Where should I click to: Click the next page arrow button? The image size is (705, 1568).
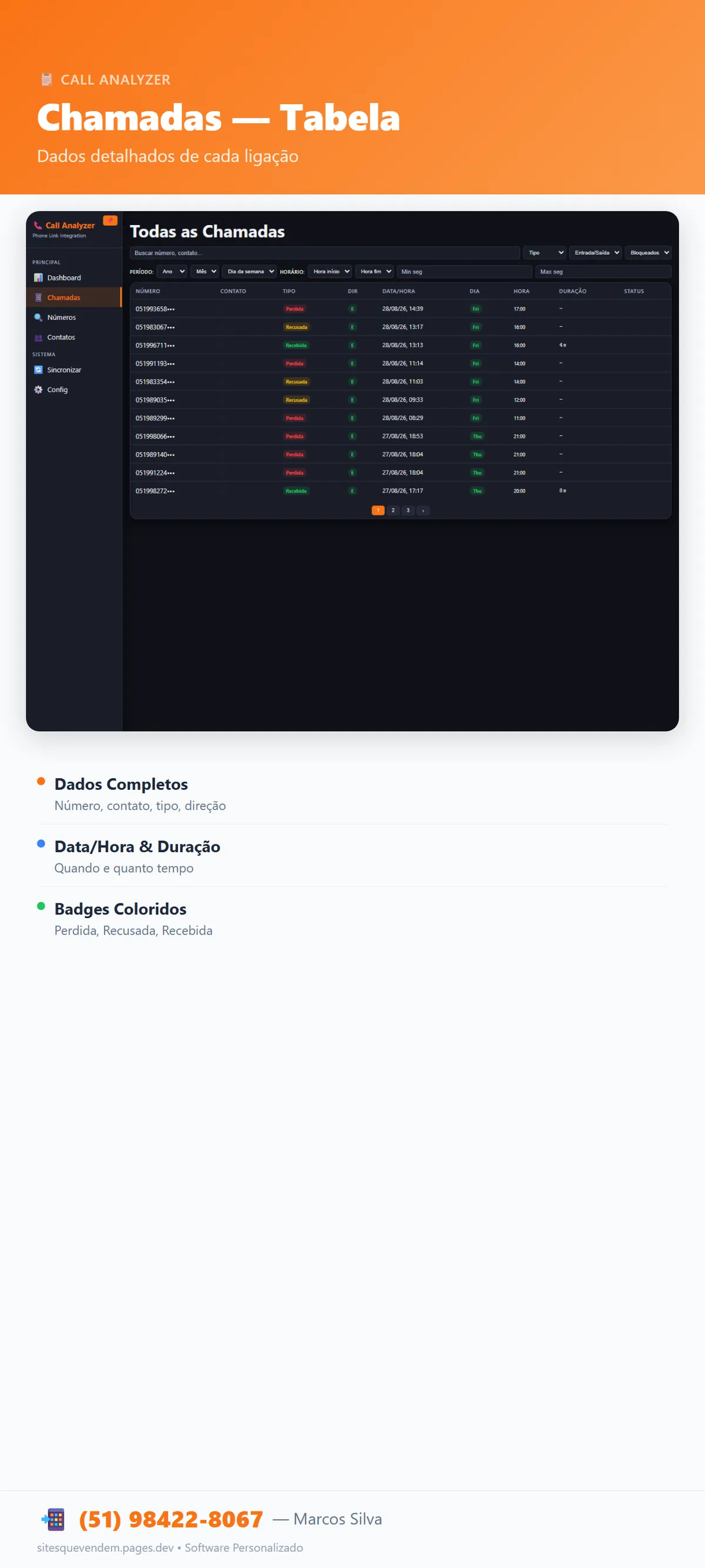click(x=424, y=510)
